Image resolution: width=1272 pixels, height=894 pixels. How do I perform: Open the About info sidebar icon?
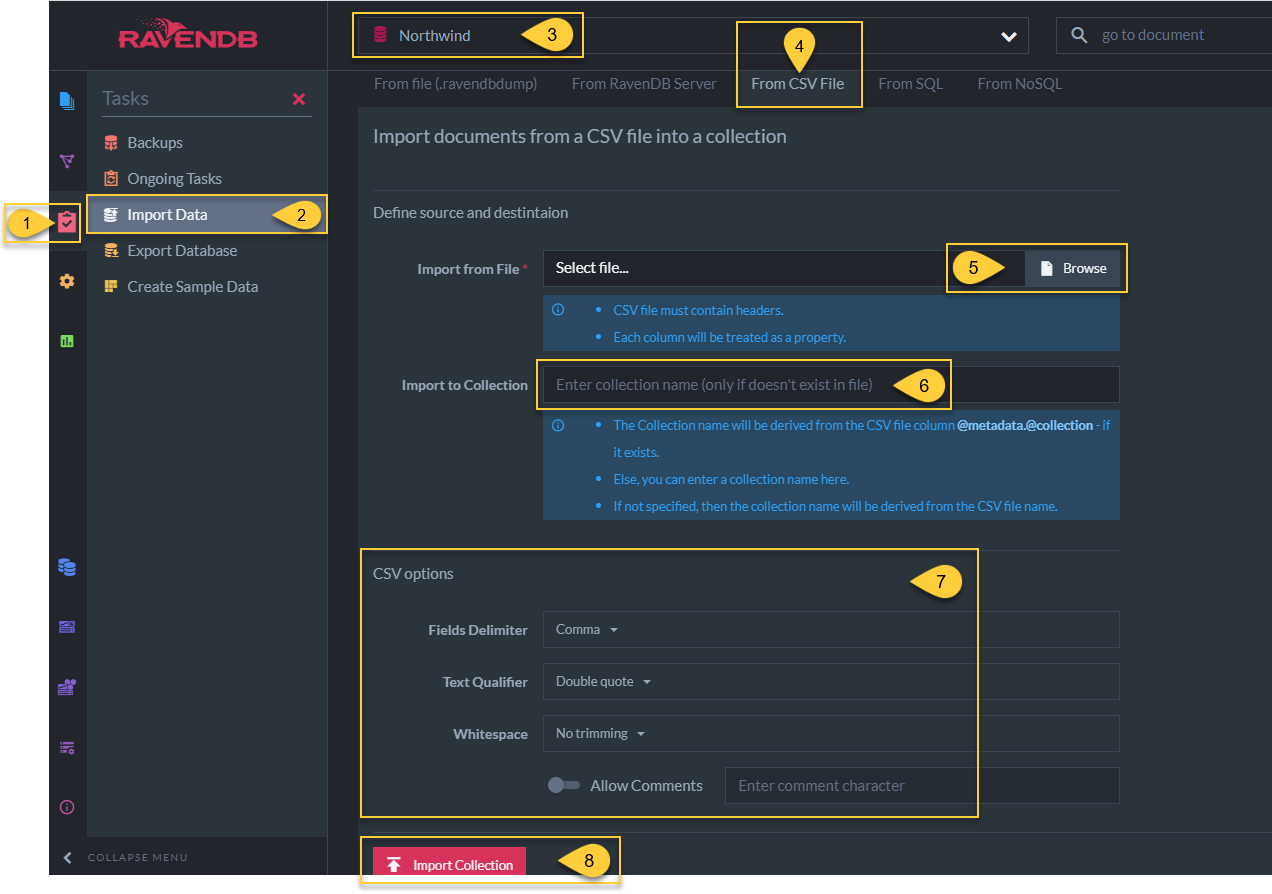click(x=67, y=807)
